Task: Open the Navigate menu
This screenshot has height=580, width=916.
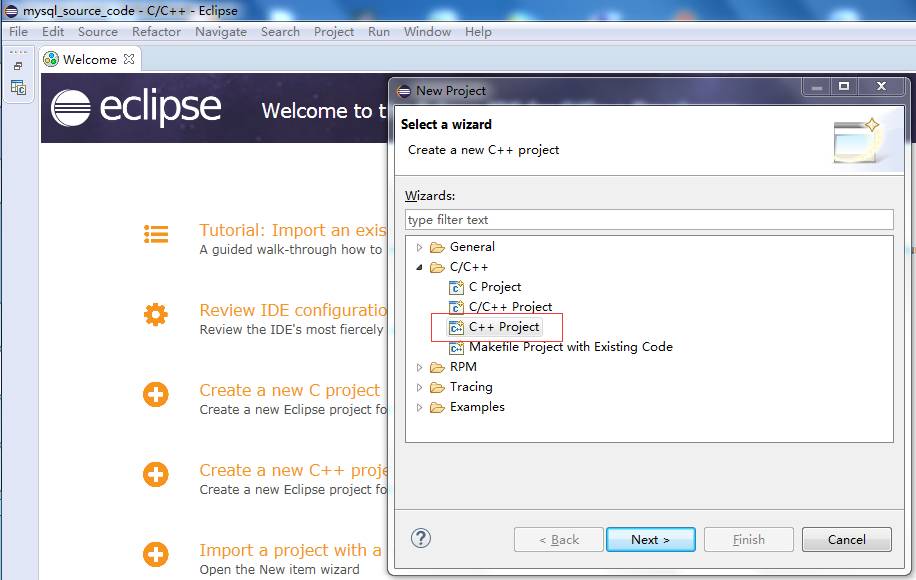Action: [221, 32]
